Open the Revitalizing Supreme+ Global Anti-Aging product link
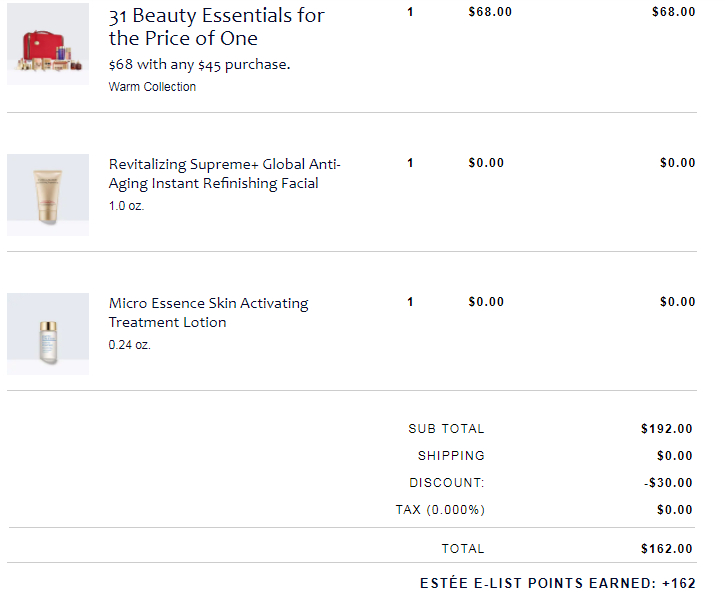 click(x=224, y=174)
